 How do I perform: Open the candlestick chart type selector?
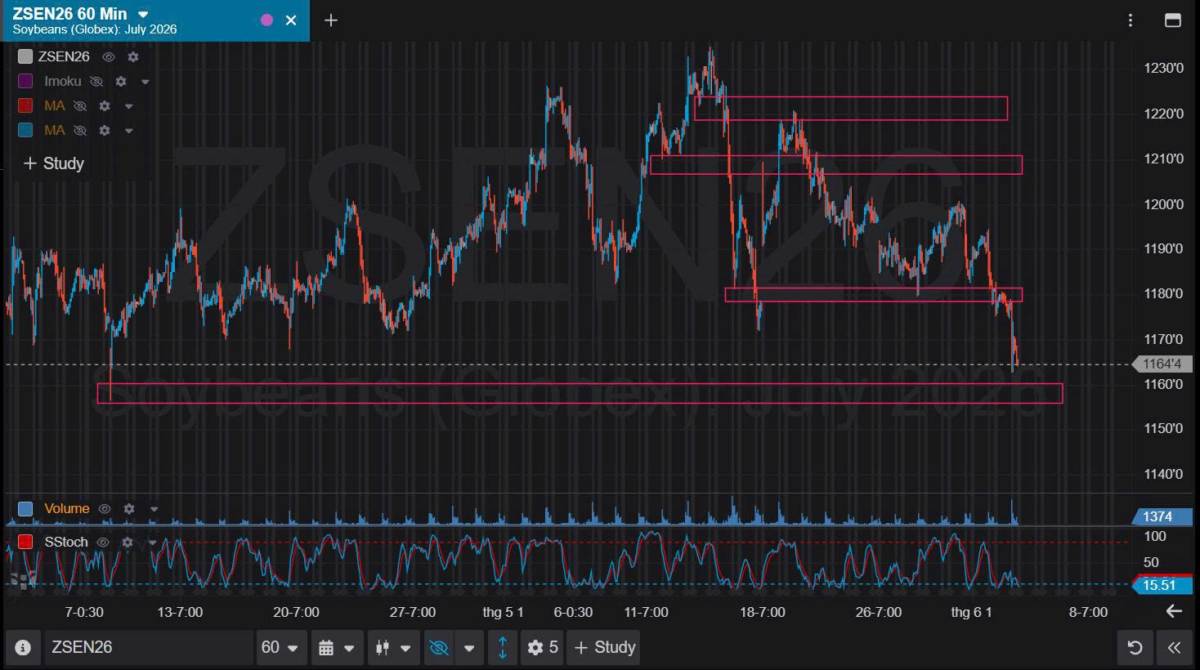point(392,647)
